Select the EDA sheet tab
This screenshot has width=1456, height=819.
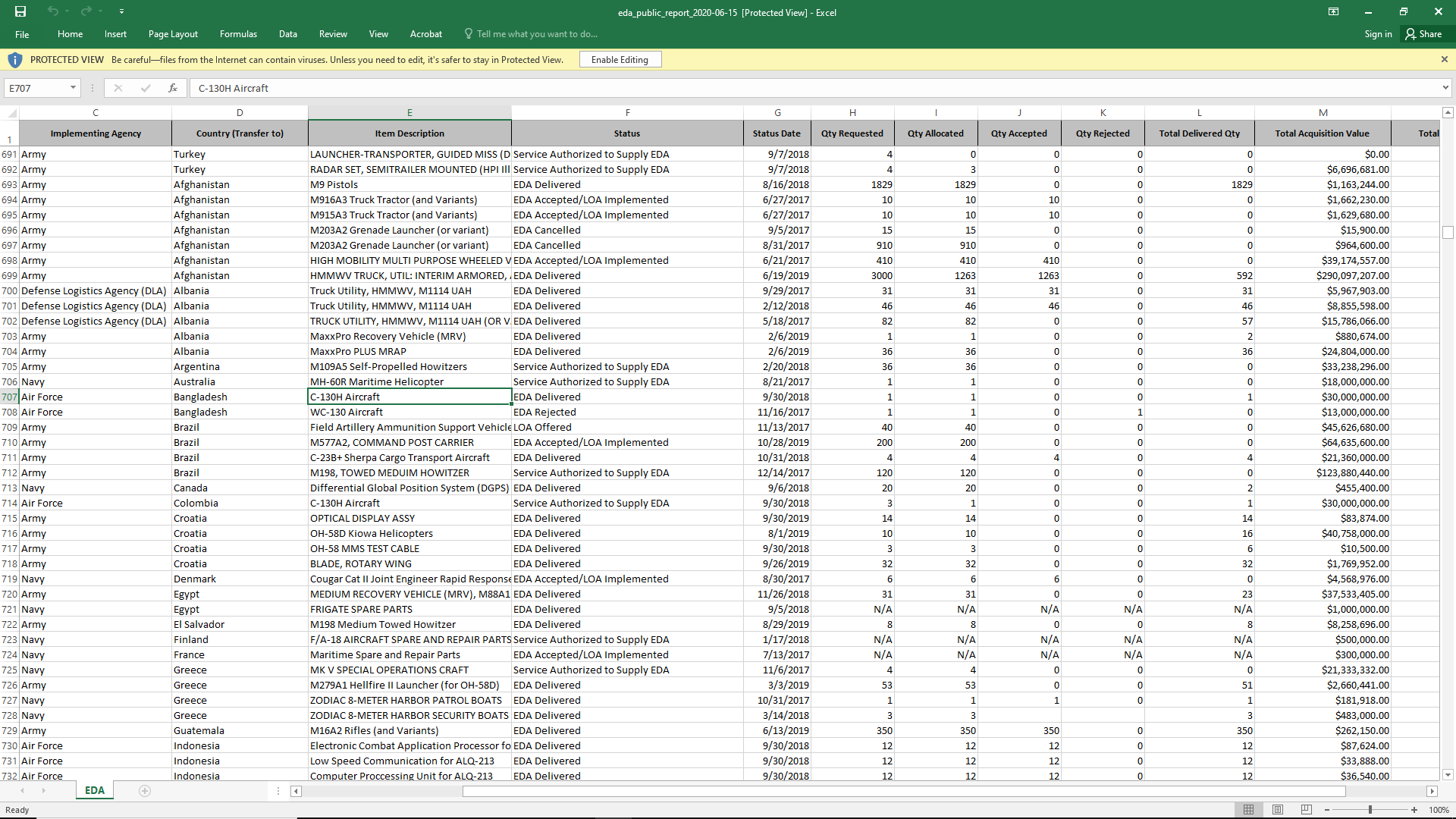click(95, 790)
